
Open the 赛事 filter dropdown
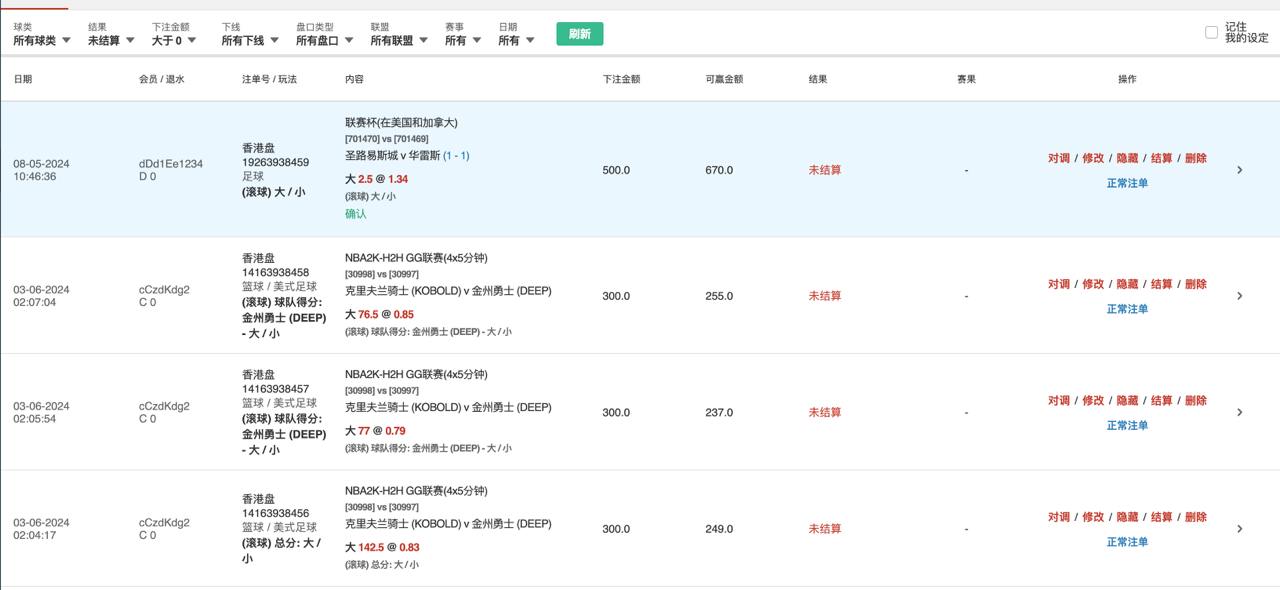coord(463,41)
